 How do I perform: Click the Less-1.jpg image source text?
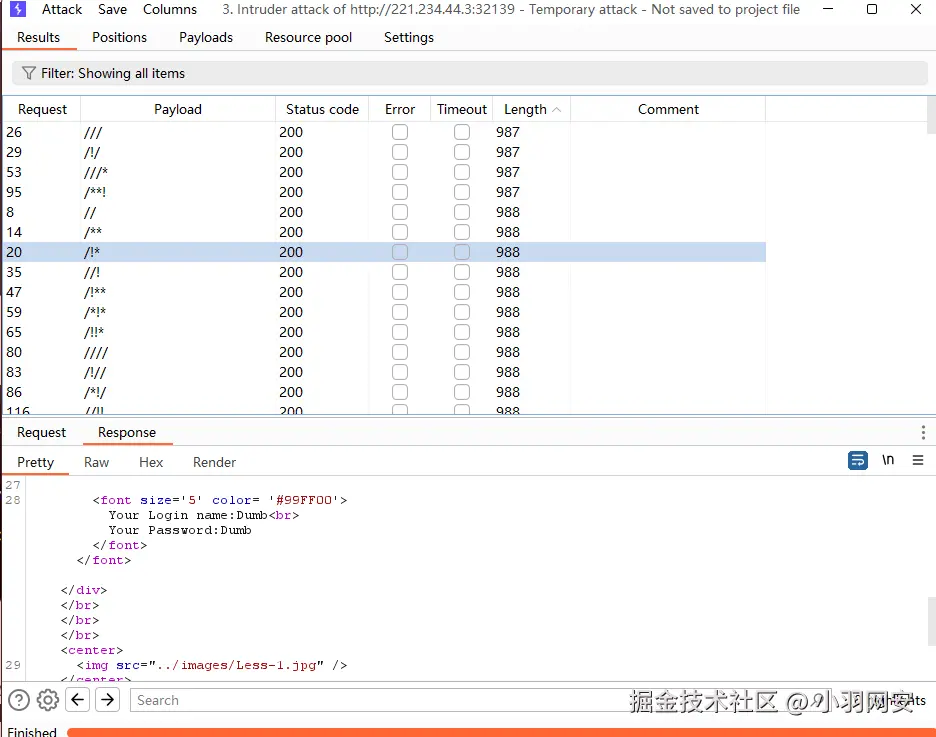pyautogui.click(x=236, y=665)
